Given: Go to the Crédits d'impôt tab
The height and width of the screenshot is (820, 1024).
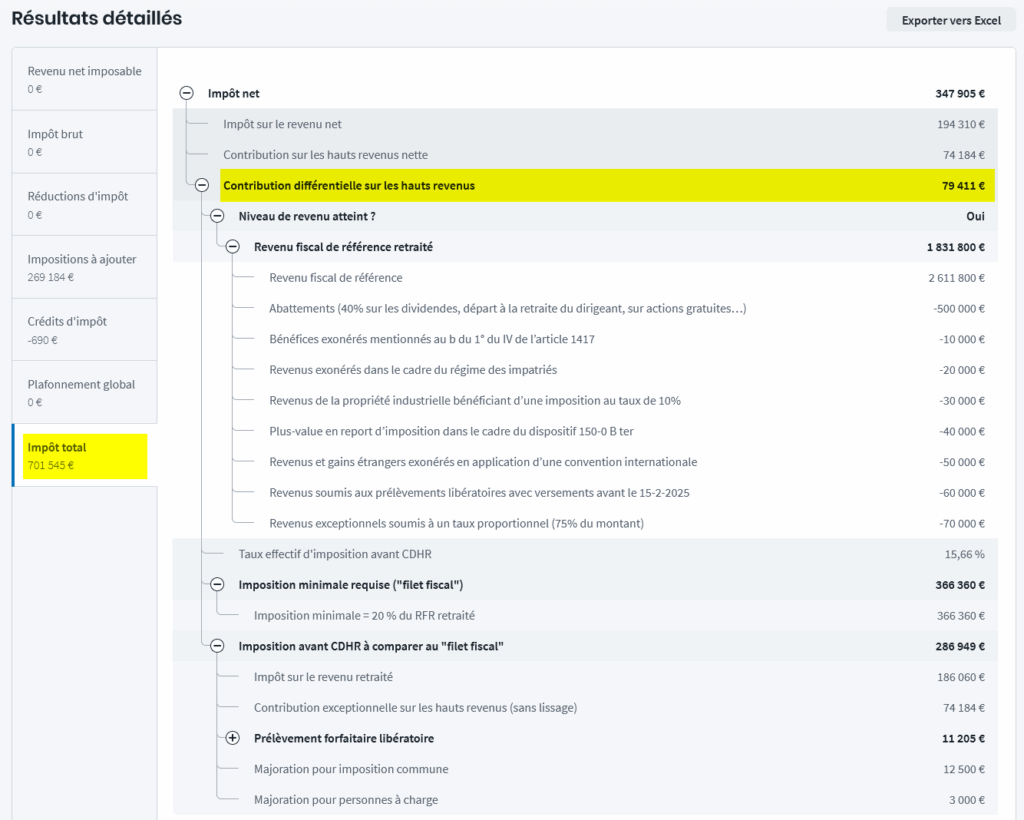Looking at the screenshot, I should click(x=84, y=329).
